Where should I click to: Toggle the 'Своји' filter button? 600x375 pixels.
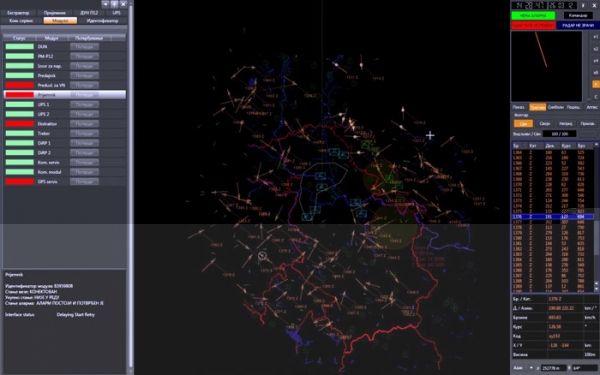click(545, 124)
